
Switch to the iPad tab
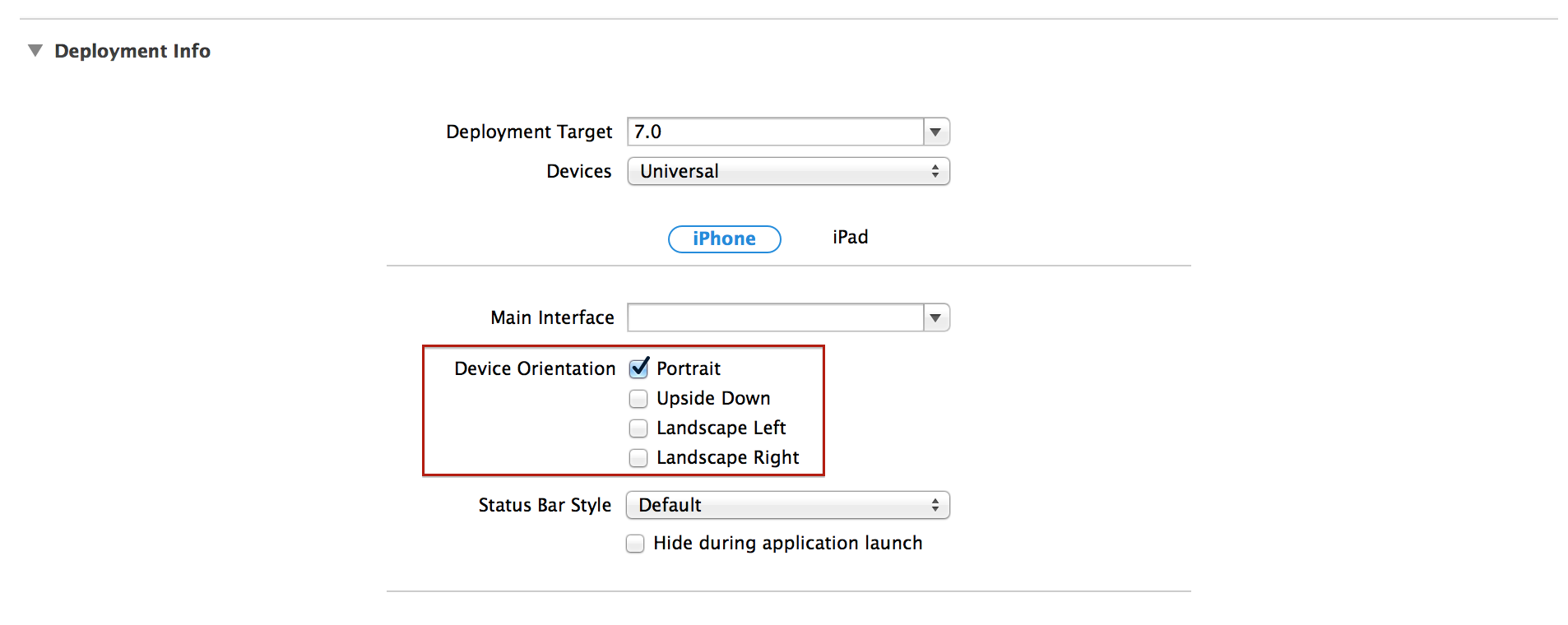[850, 238]
